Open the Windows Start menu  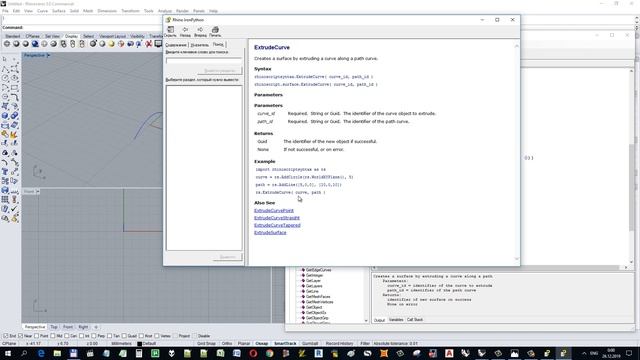(8, 353)
